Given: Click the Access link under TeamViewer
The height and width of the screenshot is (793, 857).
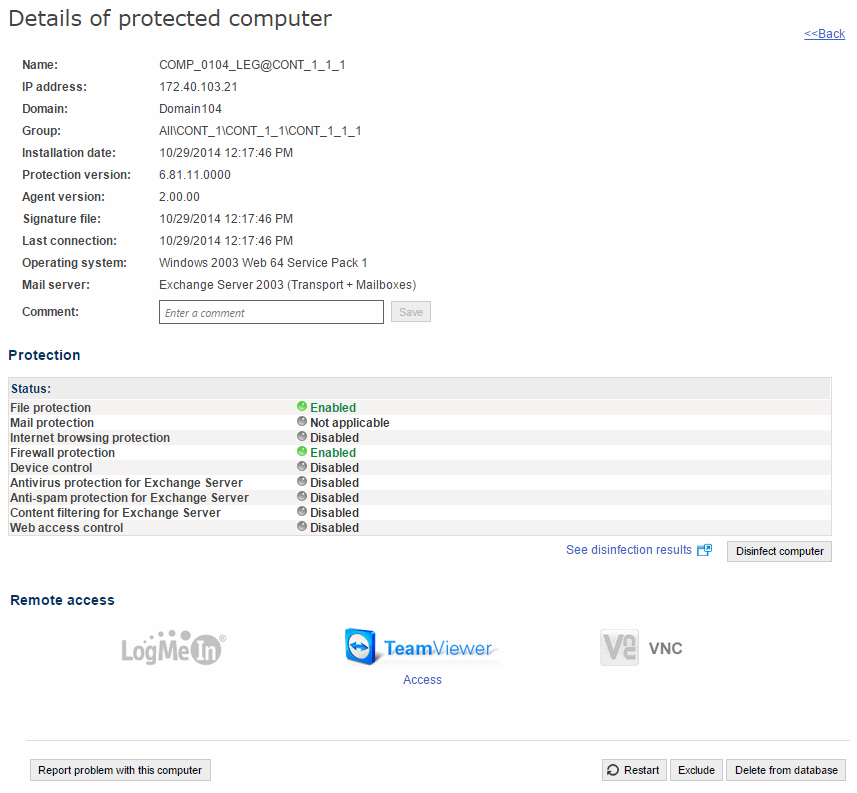Looking at the screenshot, I should [422, 680].
